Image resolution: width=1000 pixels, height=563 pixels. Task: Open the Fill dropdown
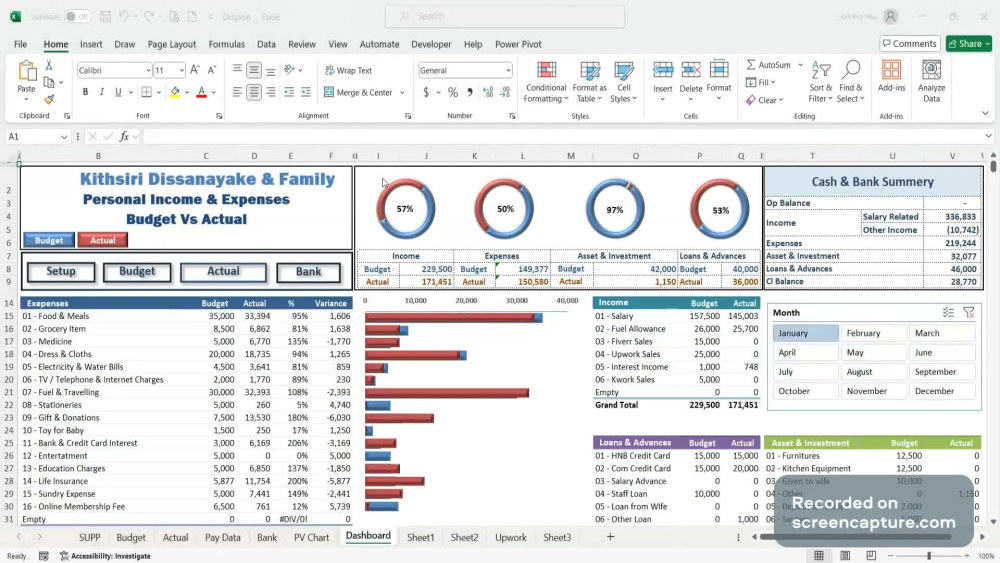[x=760, y=82]
